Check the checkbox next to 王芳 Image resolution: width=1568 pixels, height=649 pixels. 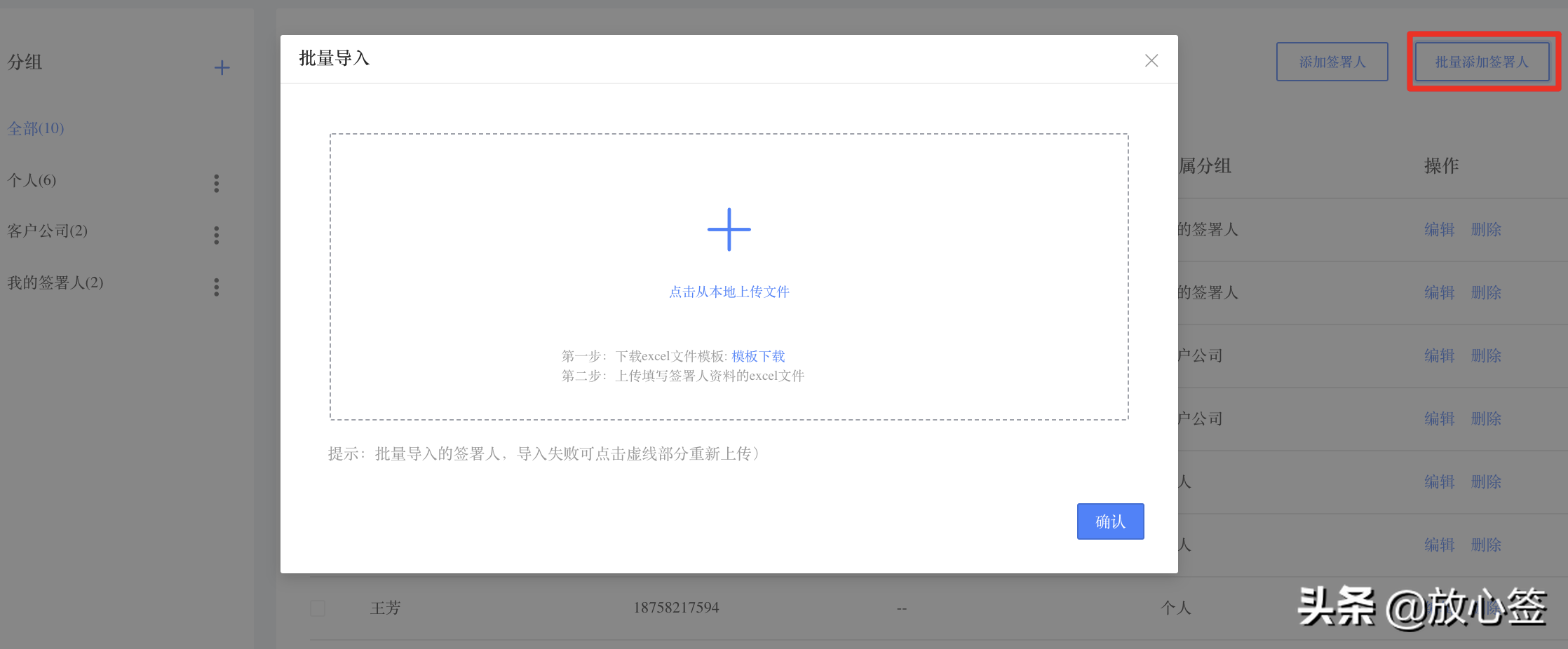(x=317, y=608)
